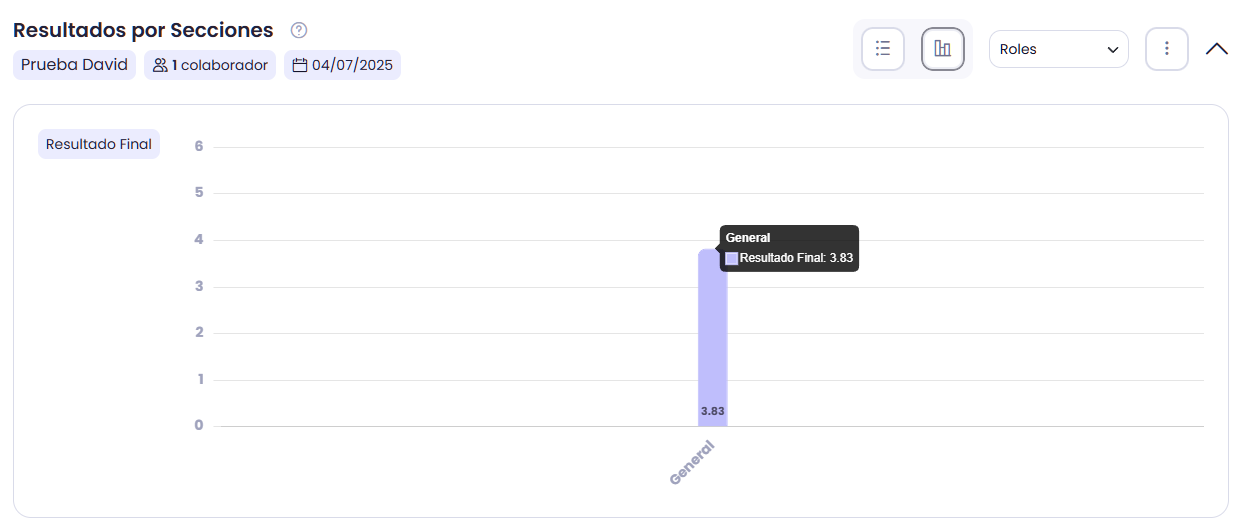Click the help question mark icon
1244x524 pixels.
[x=298, y=30]
